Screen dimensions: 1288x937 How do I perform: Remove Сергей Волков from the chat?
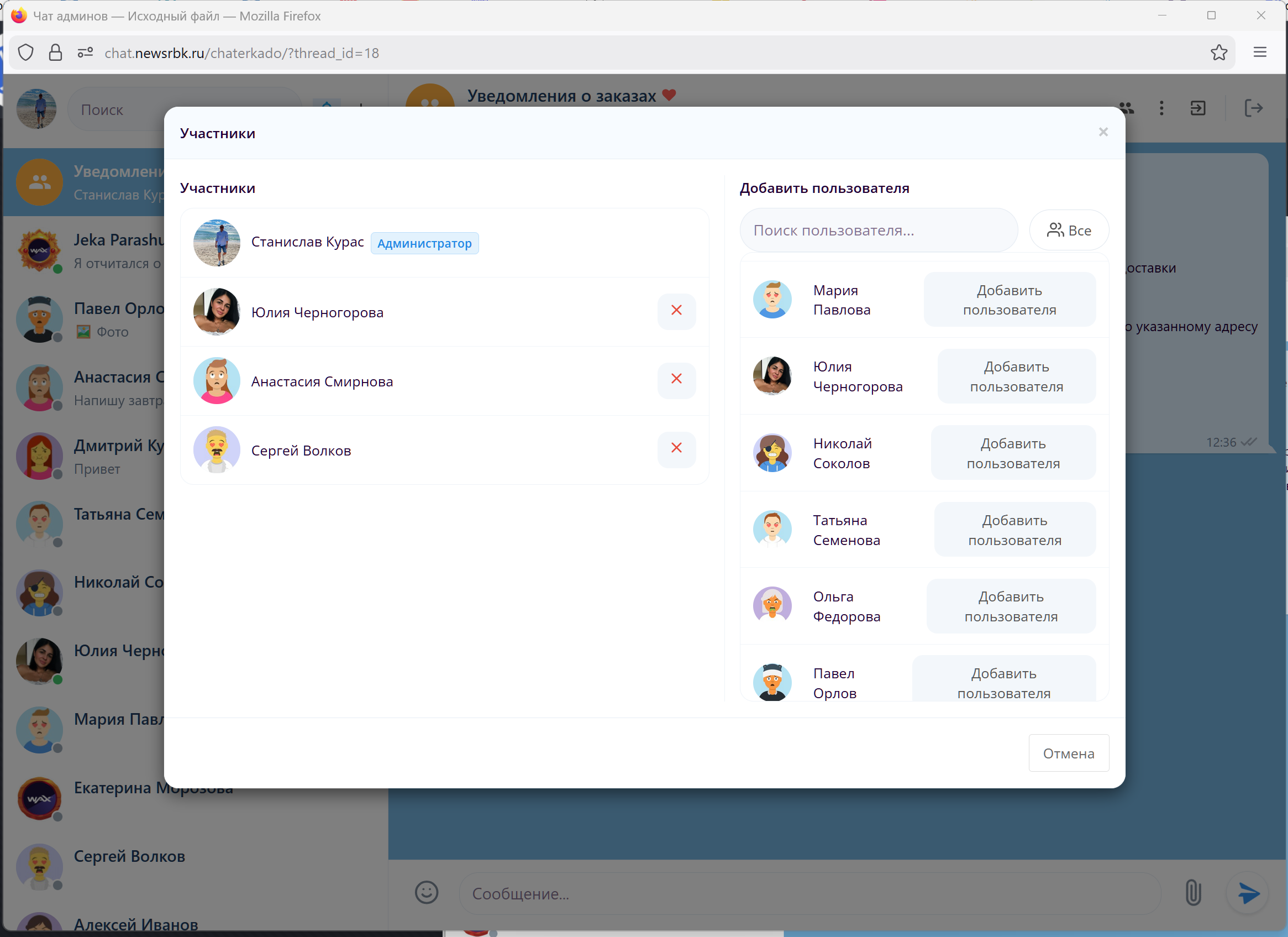tap(676, 448)
